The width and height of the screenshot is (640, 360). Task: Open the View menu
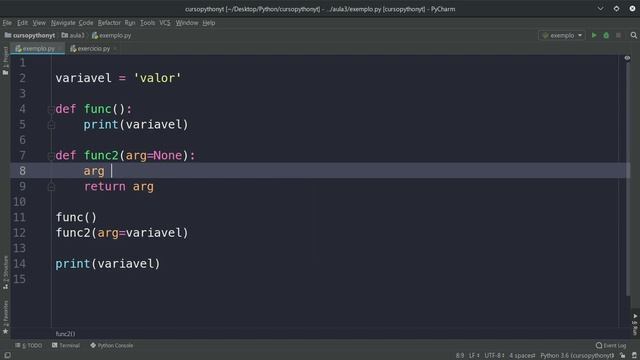[39, 23]
